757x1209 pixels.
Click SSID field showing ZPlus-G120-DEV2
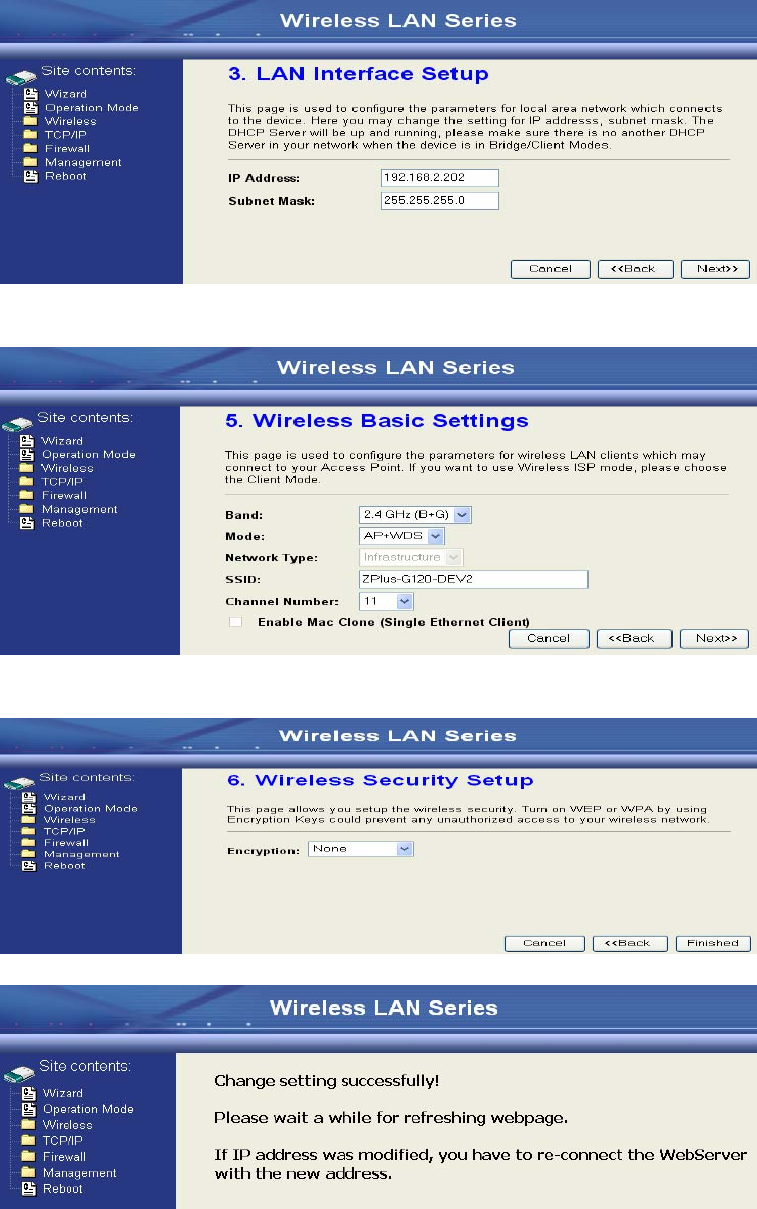point(473,580)
